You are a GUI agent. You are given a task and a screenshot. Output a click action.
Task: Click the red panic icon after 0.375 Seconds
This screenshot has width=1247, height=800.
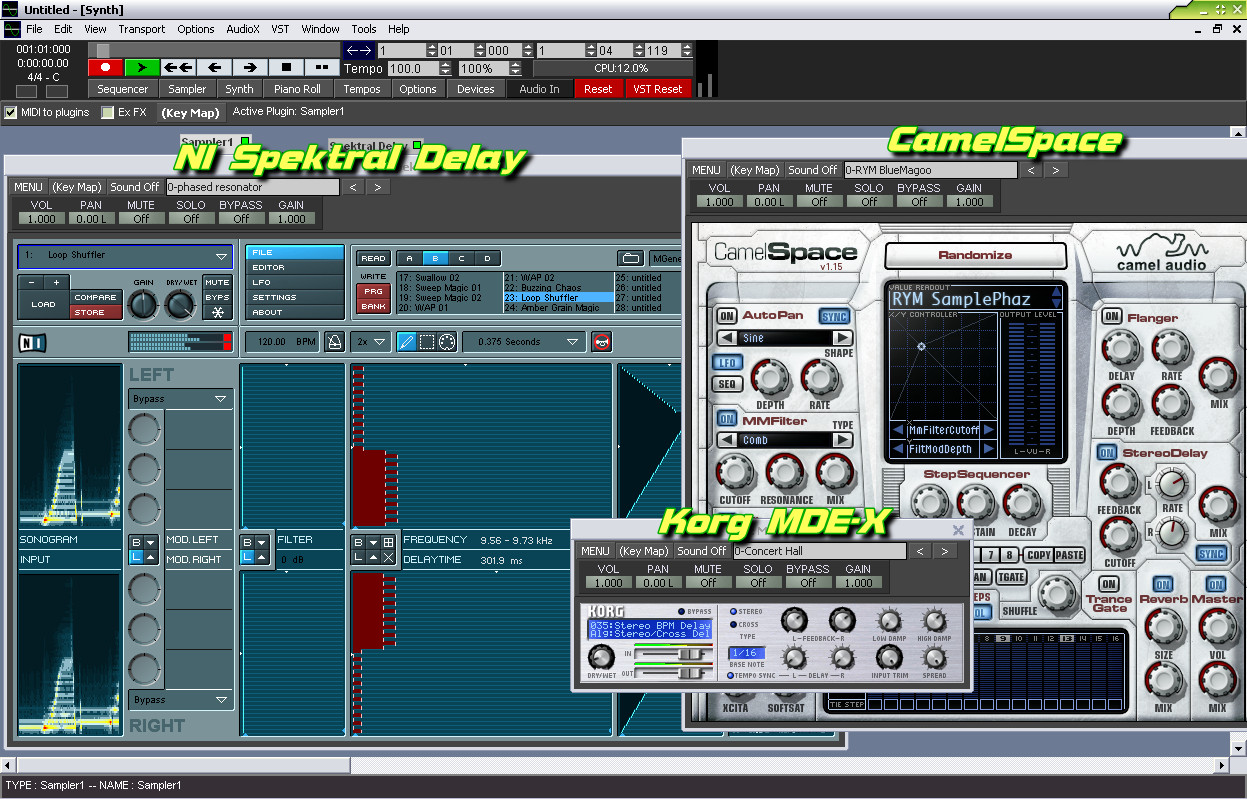(x=601, y=342)
